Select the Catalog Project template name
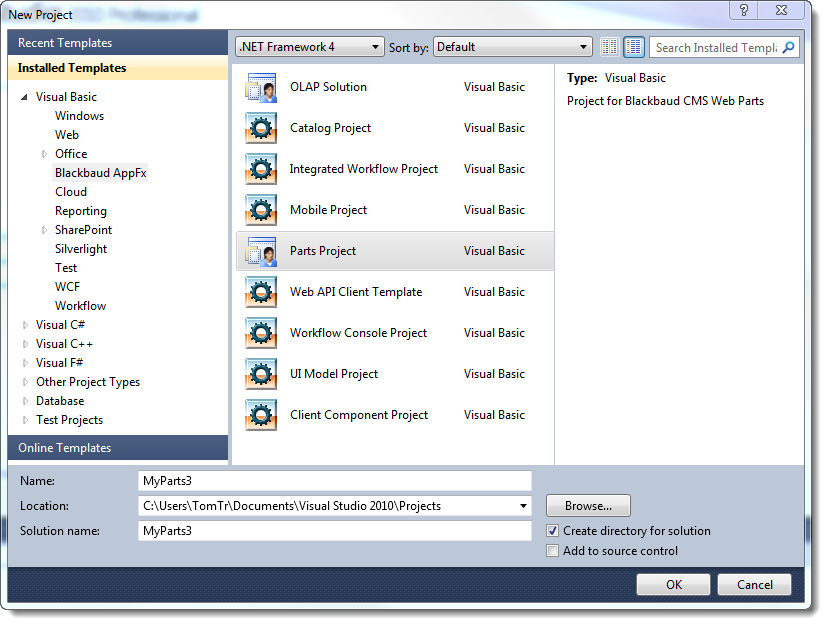Screen dimensions: 827x625 (331, 128)
